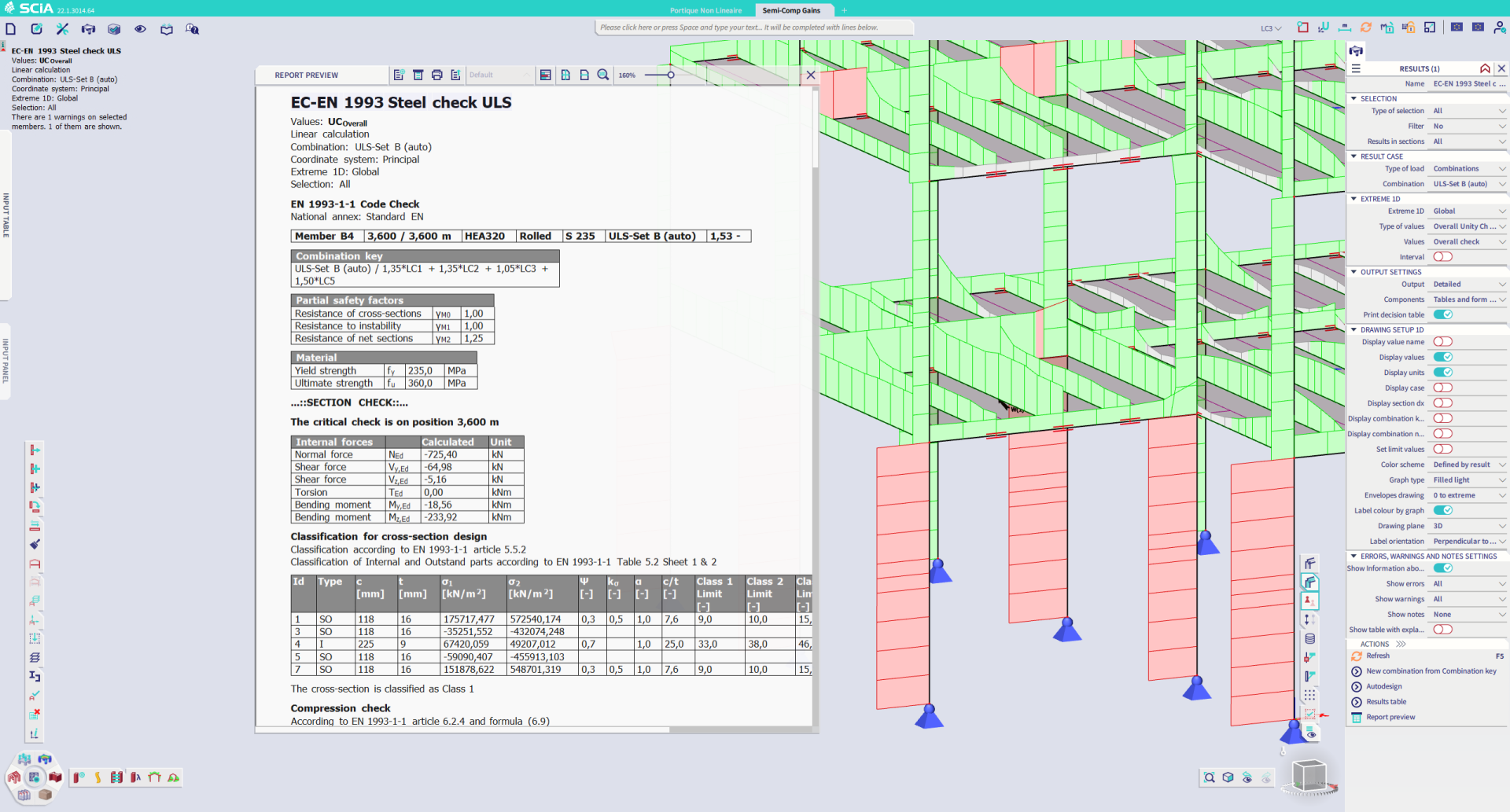Screen dimensions: 1510x812
Task: Select the Semi-Comp Gains tab
Action: pos(793,10)
